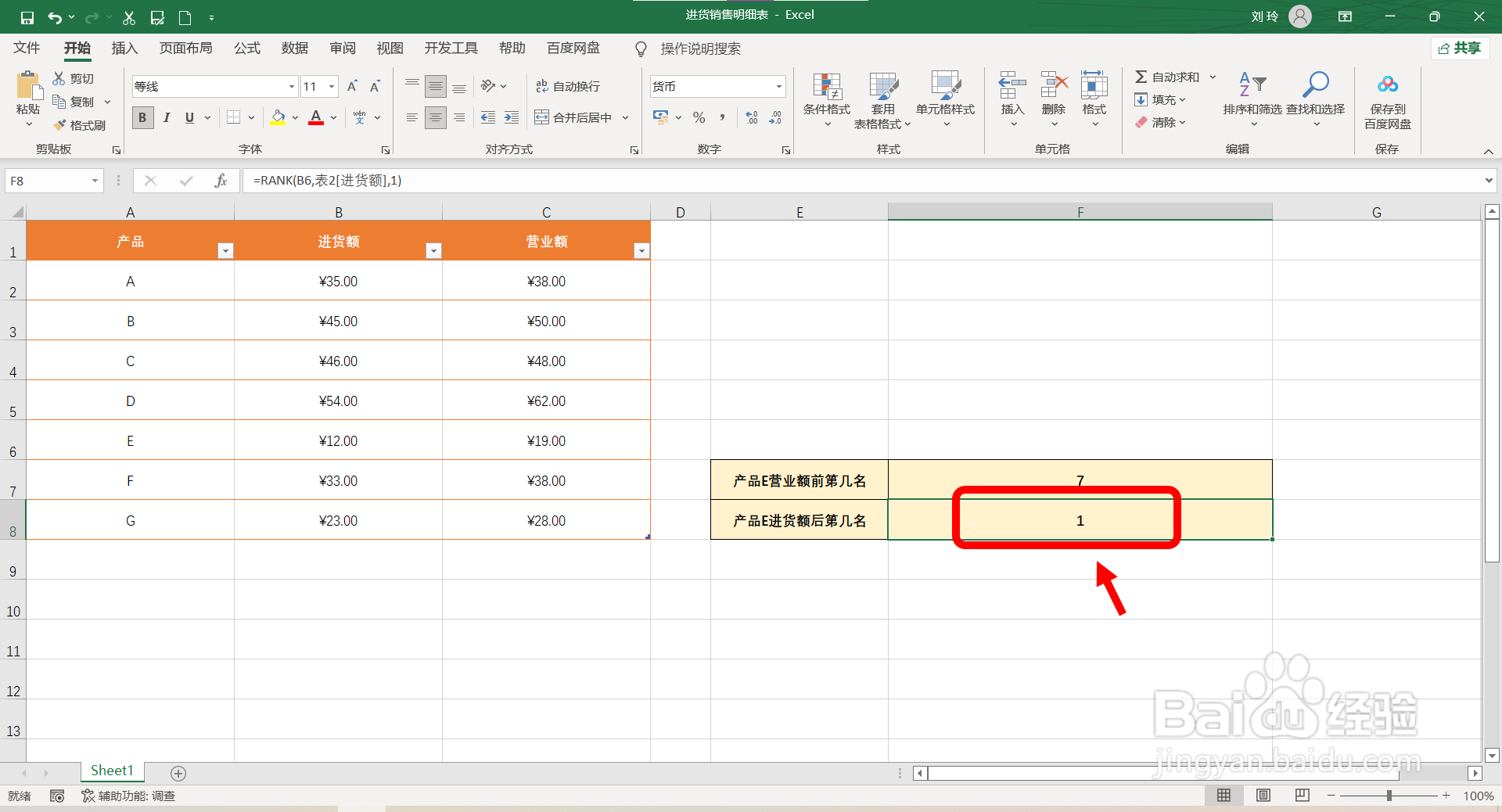Click the Format Painter (格式刷) icon

[x=59, y=125]
